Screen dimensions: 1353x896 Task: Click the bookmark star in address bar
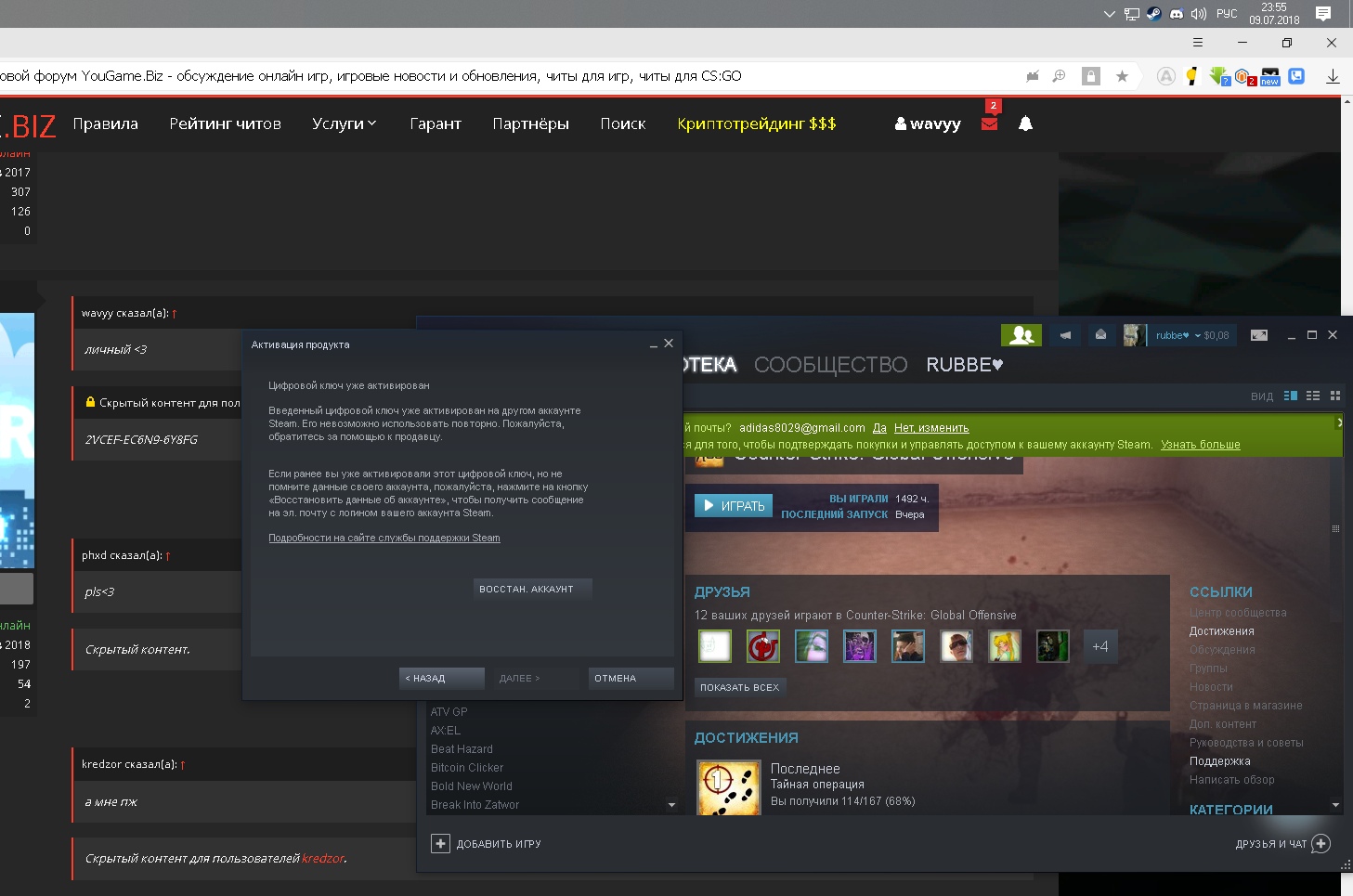(1122, 76)
